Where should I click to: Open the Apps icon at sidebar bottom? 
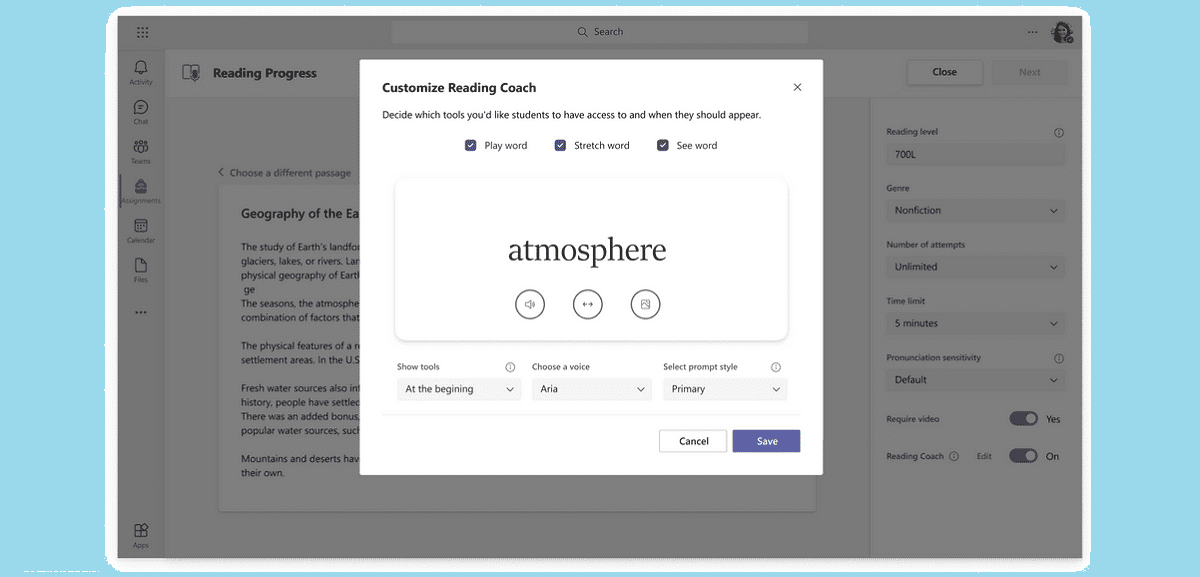(141, 535)
